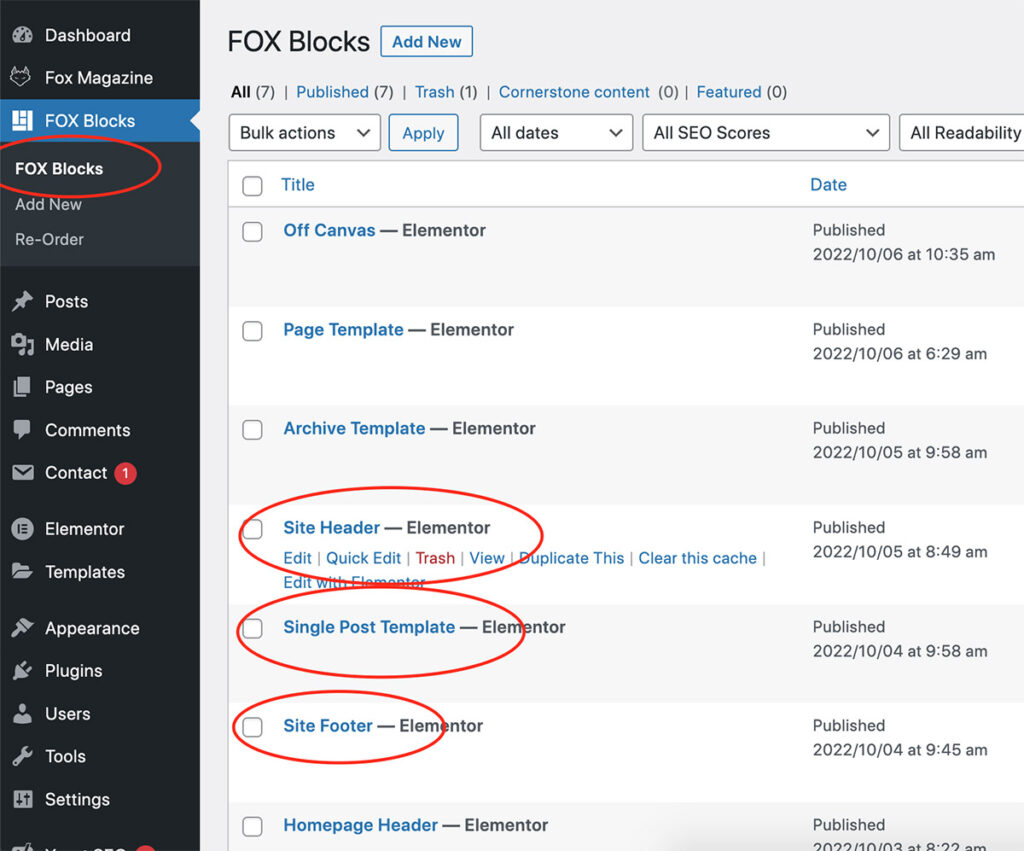The image size is (1024, 851).
Task: Check the Homepage Header row checkbox
Action: point(252,826)
